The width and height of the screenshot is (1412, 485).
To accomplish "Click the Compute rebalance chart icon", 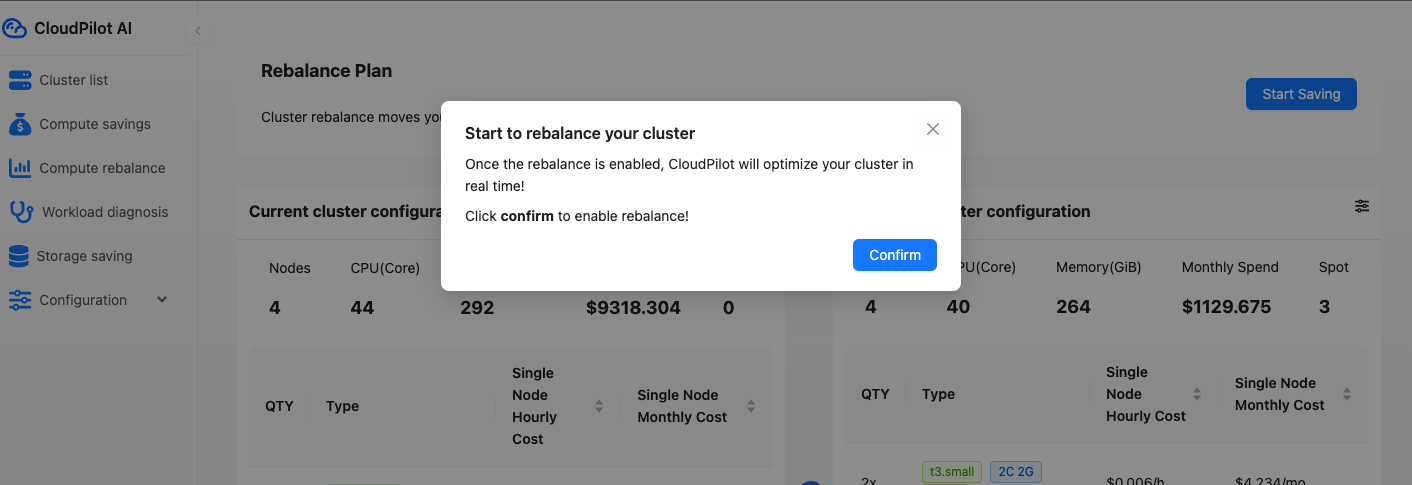I will click(20, 168).
